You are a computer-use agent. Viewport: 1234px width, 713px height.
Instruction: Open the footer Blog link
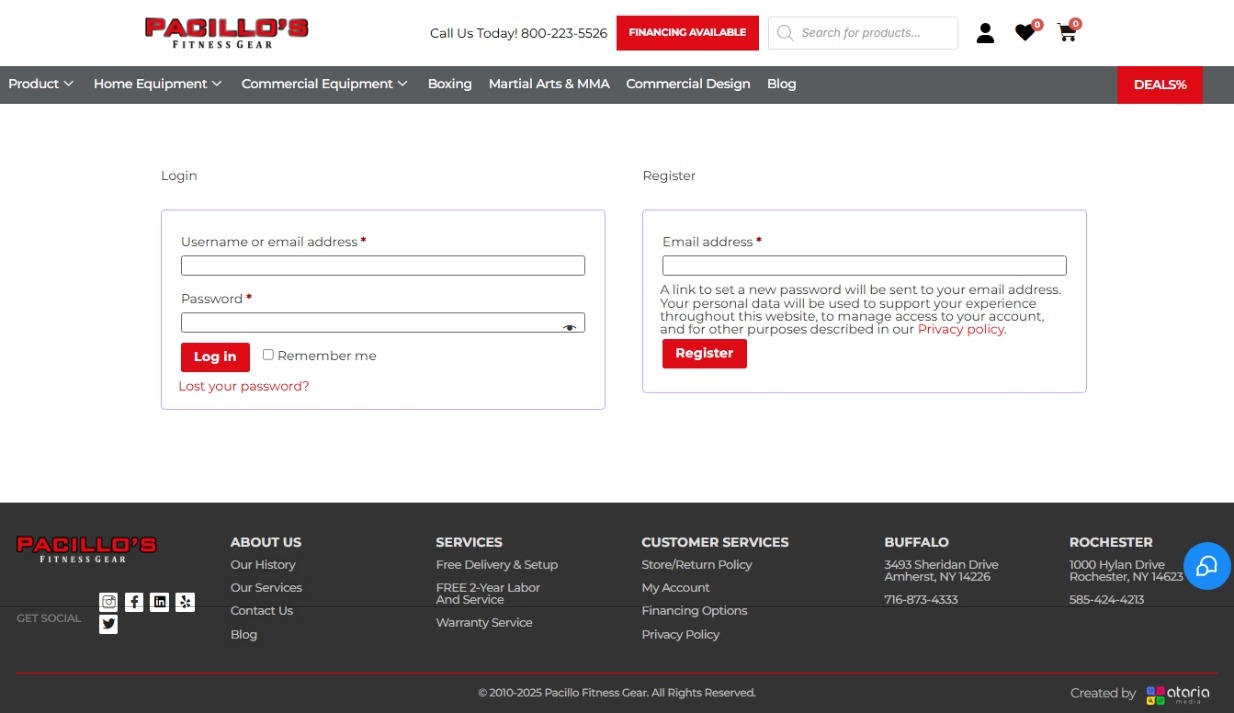(244, 635)
